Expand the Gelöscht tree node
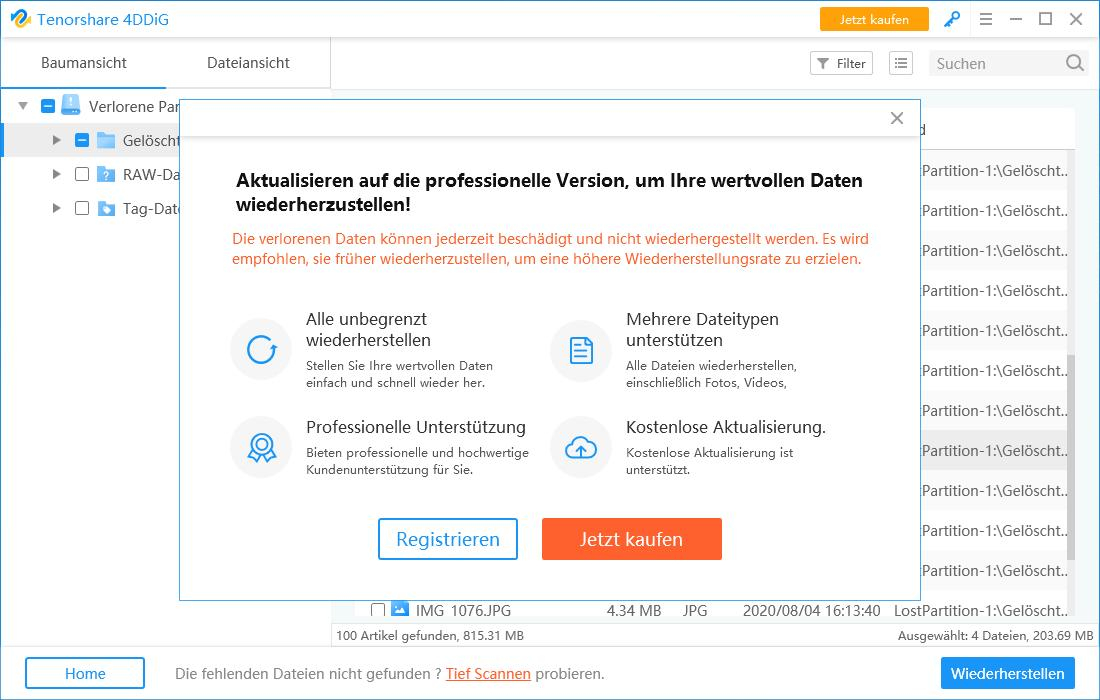This screenshot has height=700, width=1100. 57,141
